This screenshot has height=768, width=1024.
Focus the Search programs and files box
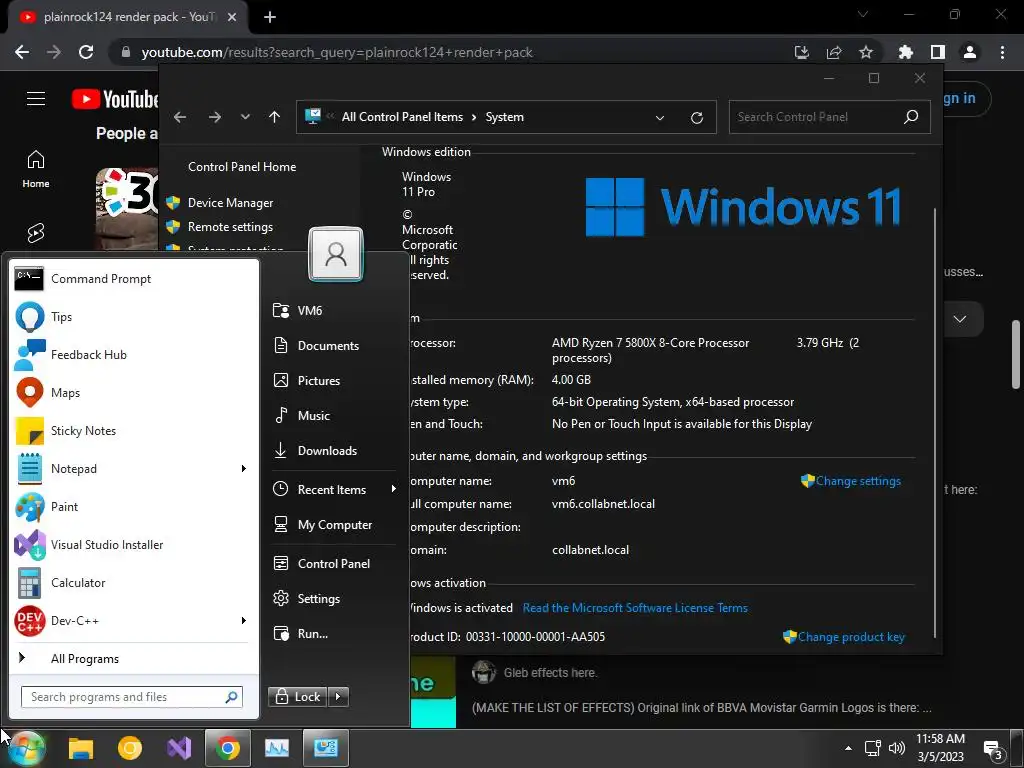pos(132,697)
